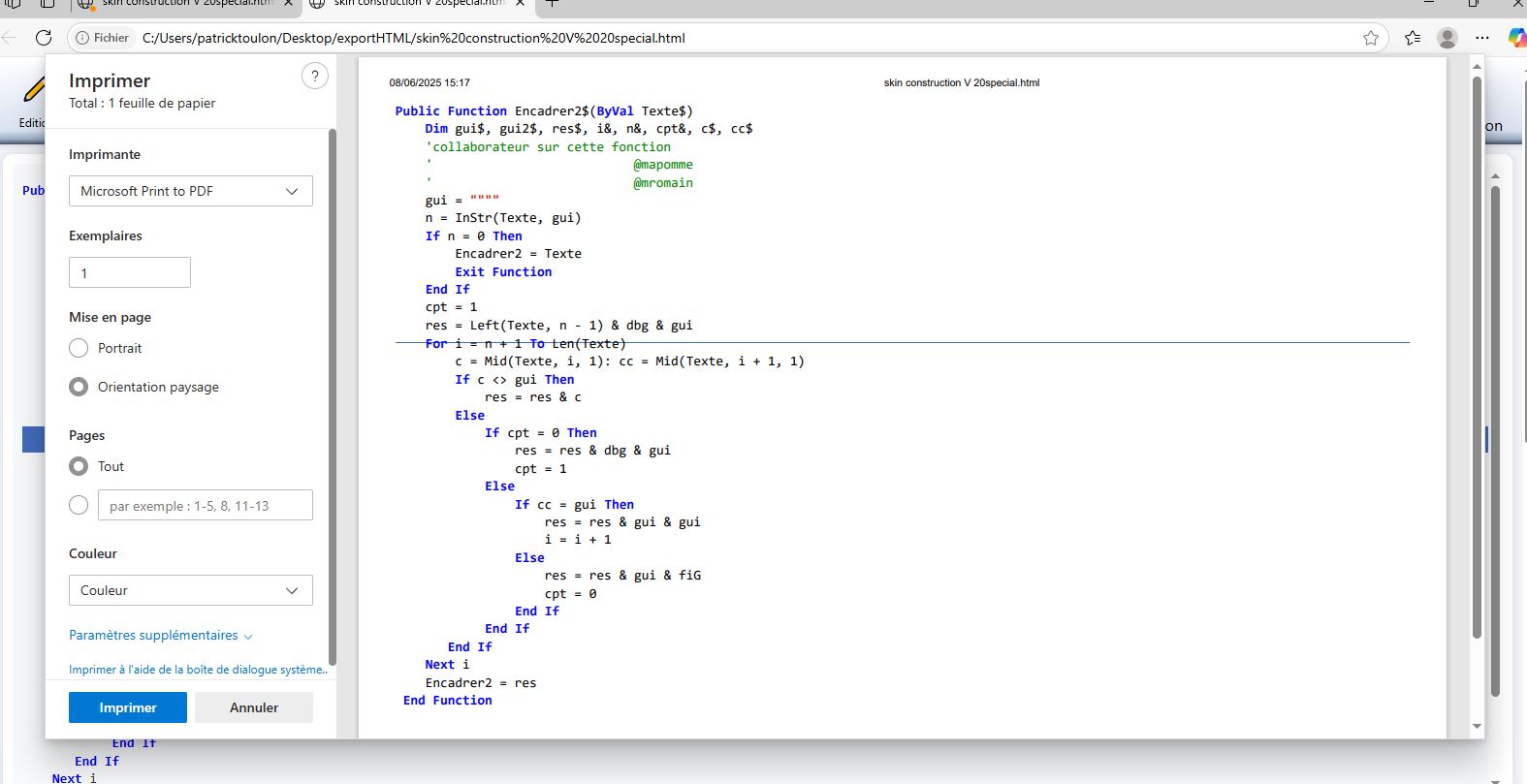Viewport: 1527px width, 784px height.
Task: Click the background page scrollbar on the right edge
Action: tap(1495, 441)
